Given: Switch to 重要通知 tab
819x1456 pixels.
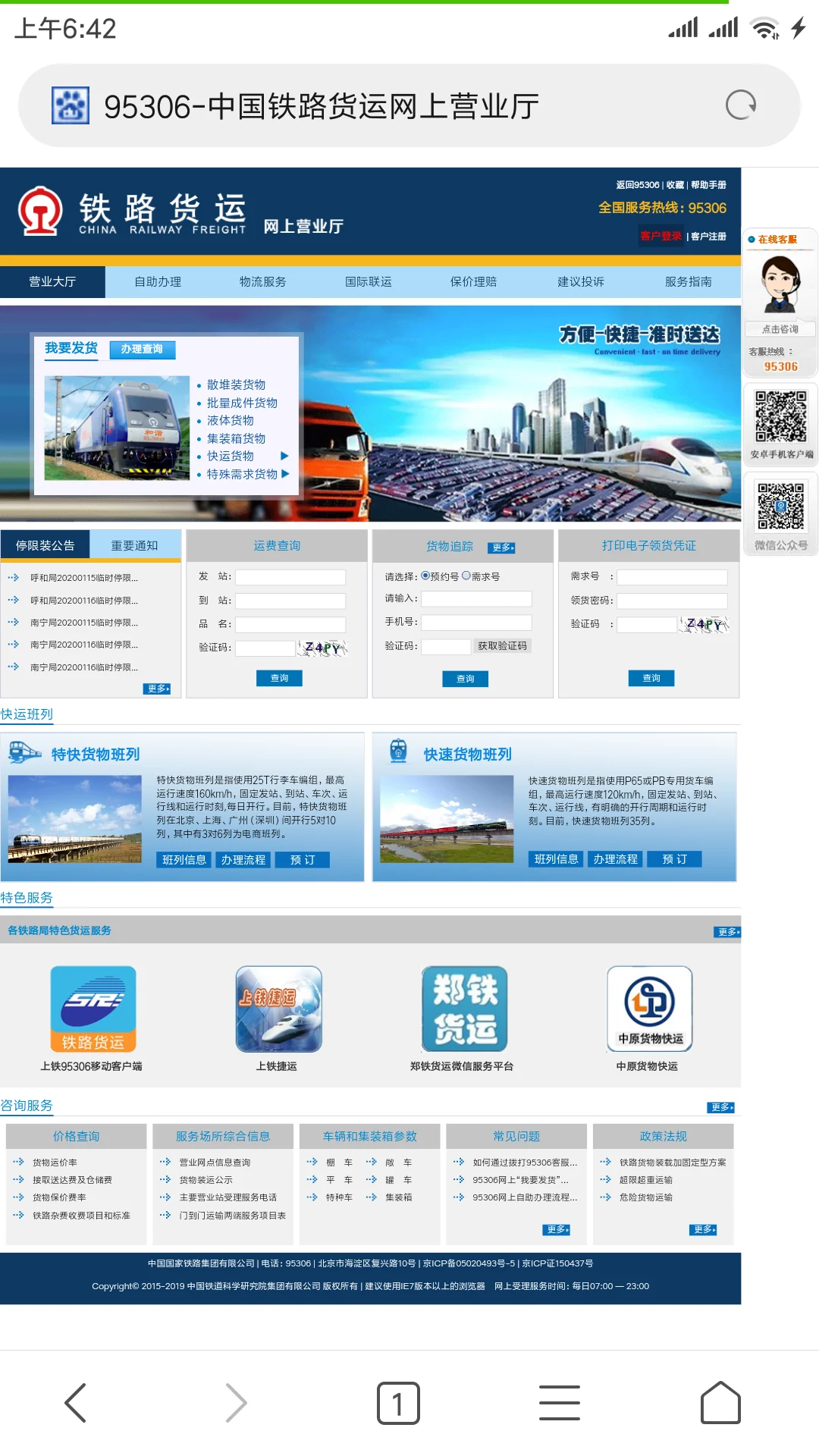Looking at the screenshot, I should (x=134, y=545).
